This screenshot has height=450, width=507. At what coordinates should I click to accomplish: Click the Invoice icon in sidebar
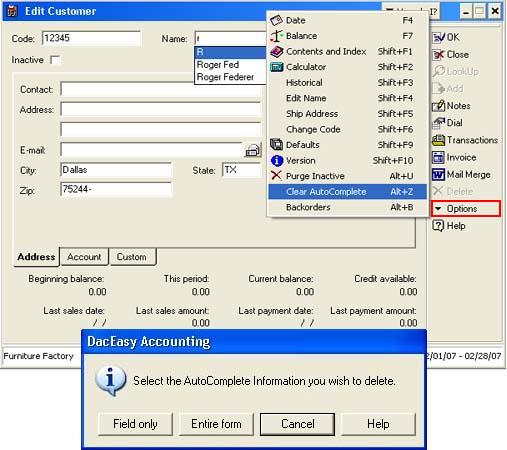coord(439,157)
